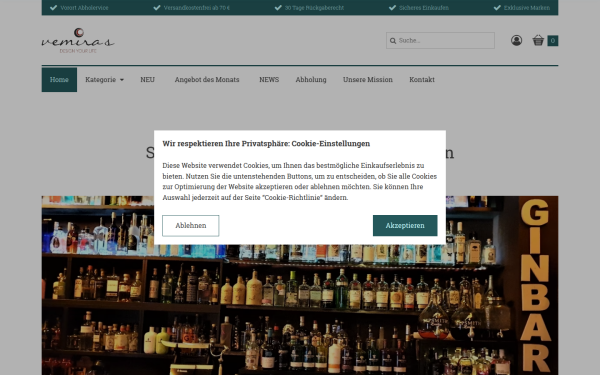
Task: Open Angebot des Monats page
Action: coord(207,80)
